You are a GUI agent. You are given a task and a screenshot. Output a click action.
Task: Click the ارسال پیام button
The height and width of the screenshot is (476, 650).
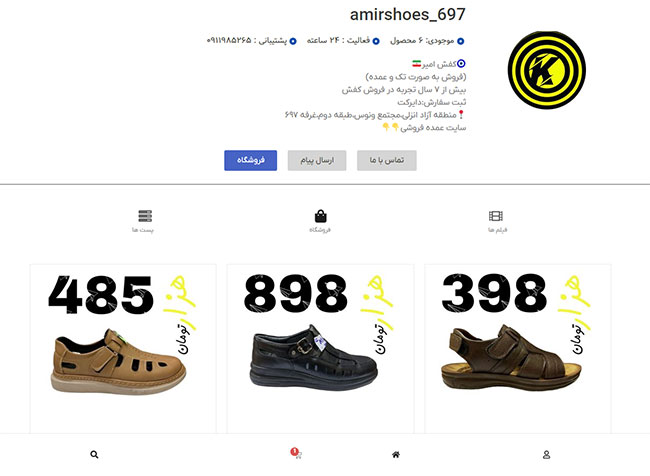pyautogui.click(x=317, y=160)
